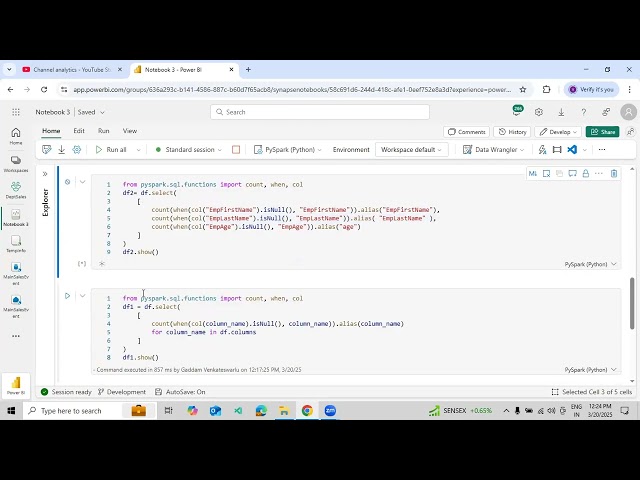This screenshot has width=640, height=480.
Task: Open Workspaces in the left sidebar
Action: click(16, 164)
